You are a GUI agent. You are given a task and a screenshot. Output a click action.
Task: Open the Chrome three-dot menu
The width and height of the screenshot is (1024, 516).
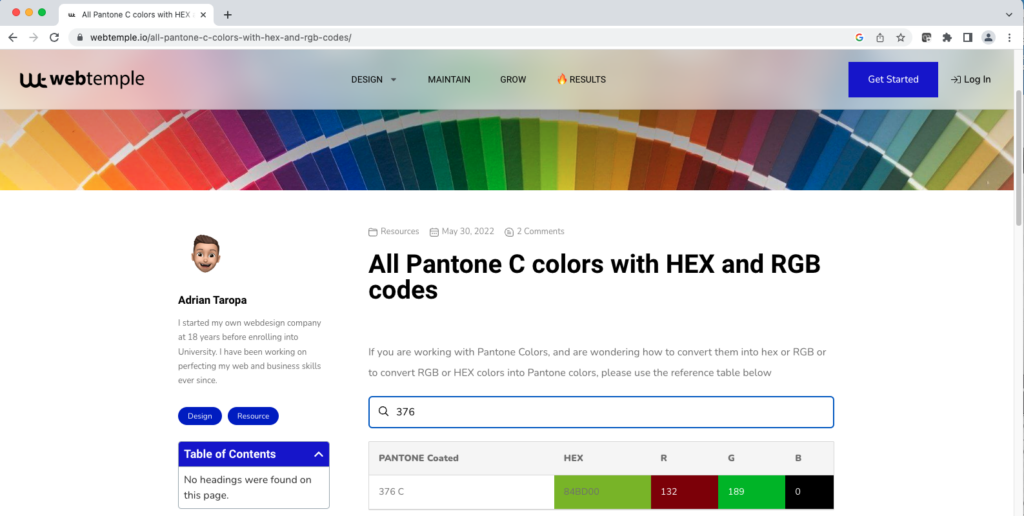click(1010, 38)
